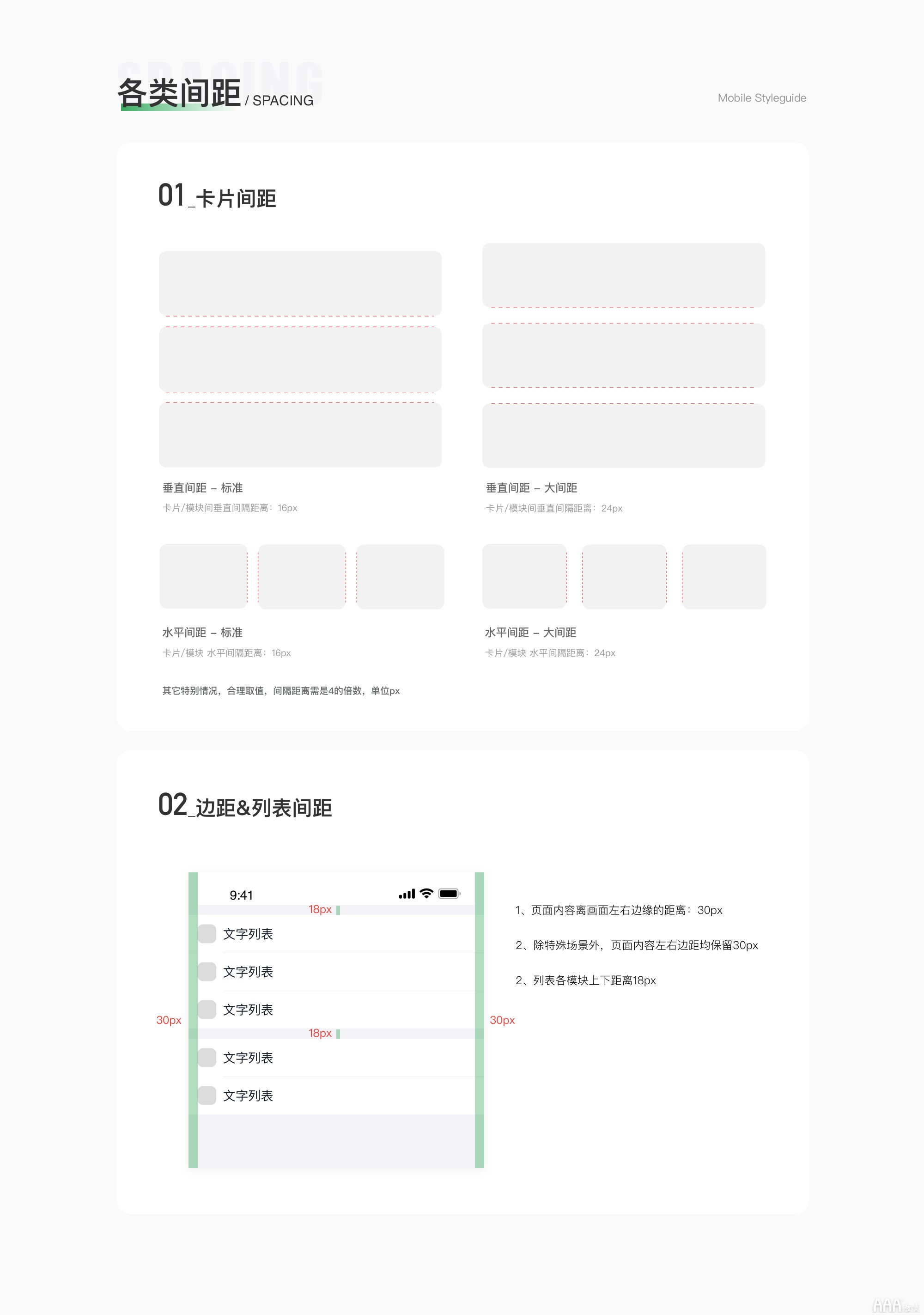
Task: Click the Mobile Styleguide label top right
Action: coord(762,97)
